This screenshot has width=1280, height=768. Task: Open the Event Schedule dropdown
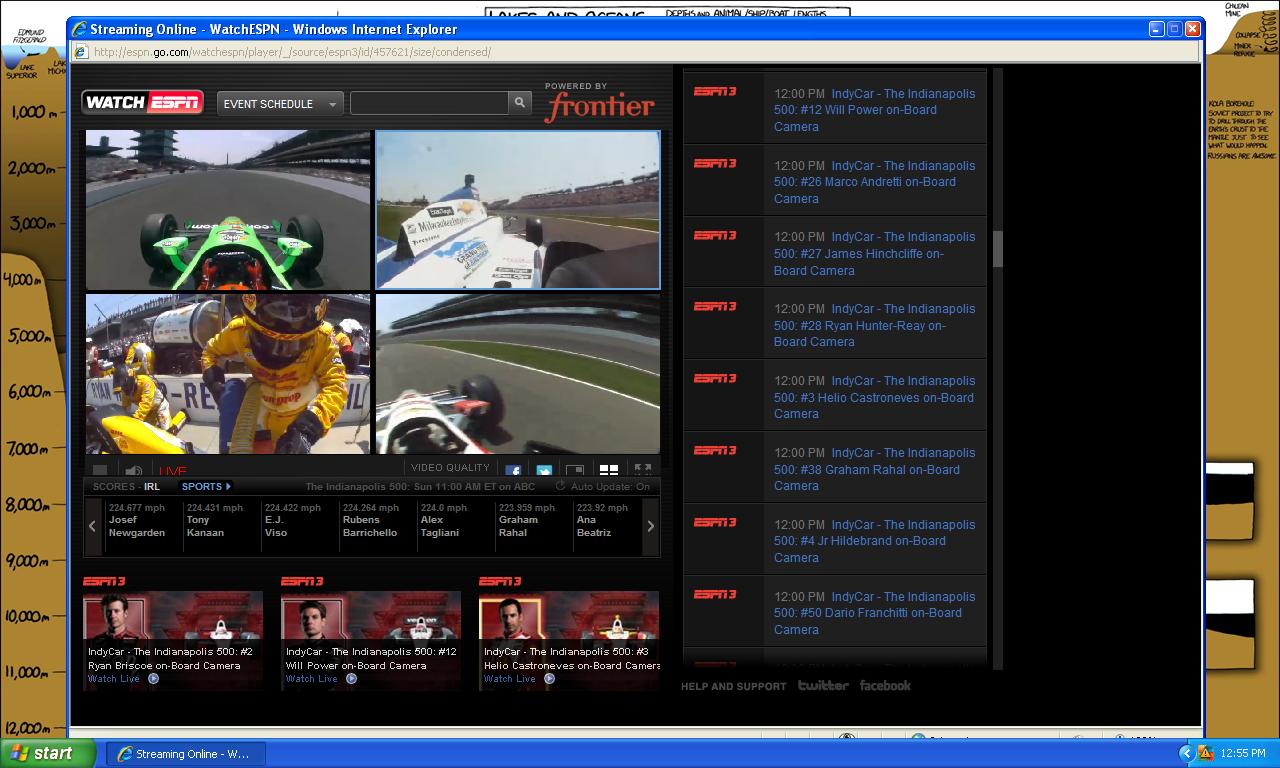point(280,103)
